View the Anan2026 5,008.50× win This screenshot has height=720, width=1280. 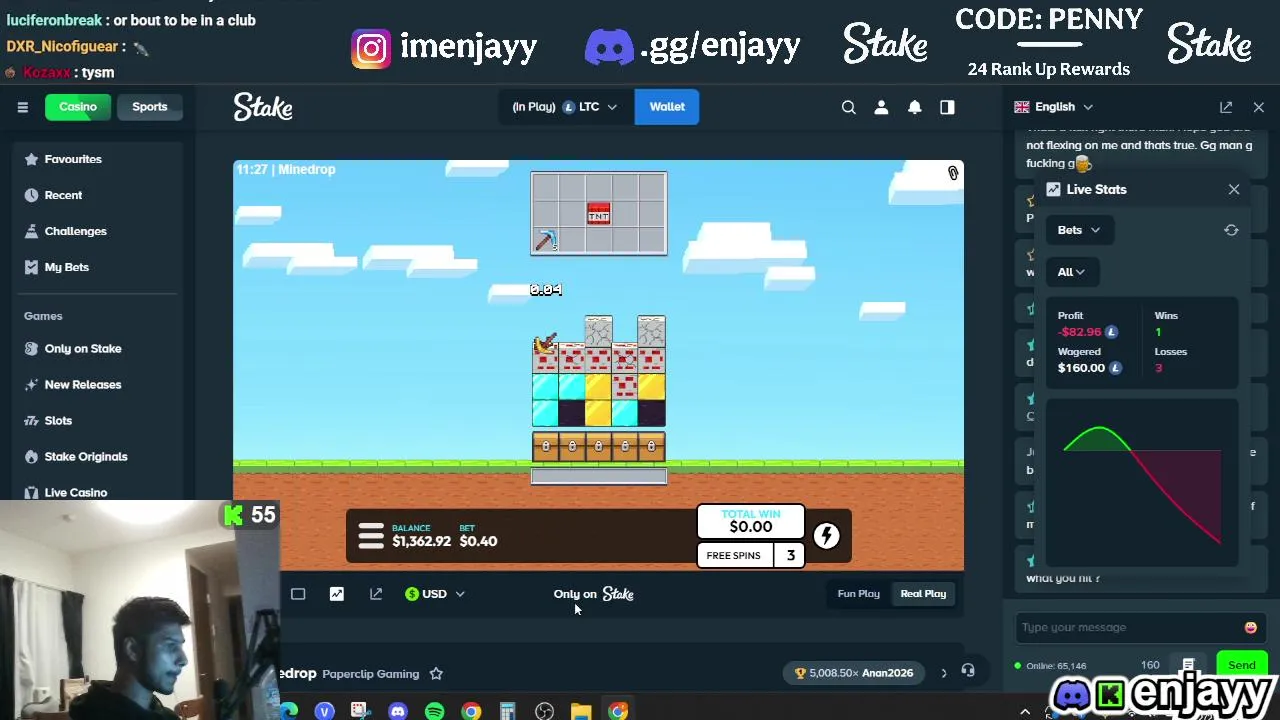tap(854, 673)
